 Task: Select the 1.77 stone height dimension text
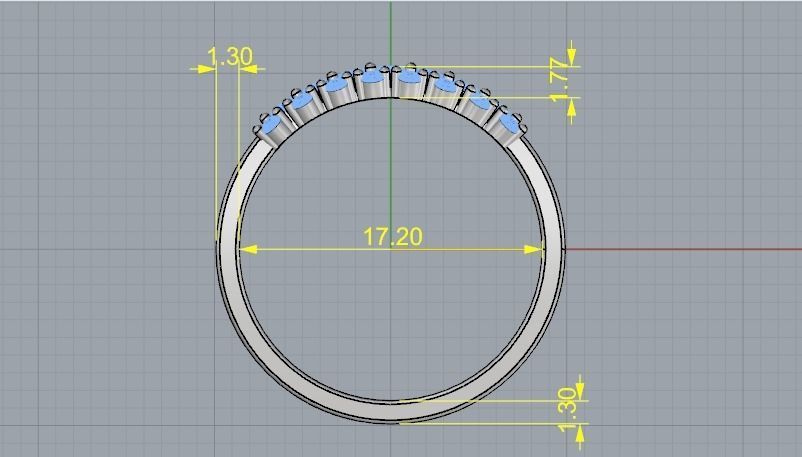pos(560,81)
